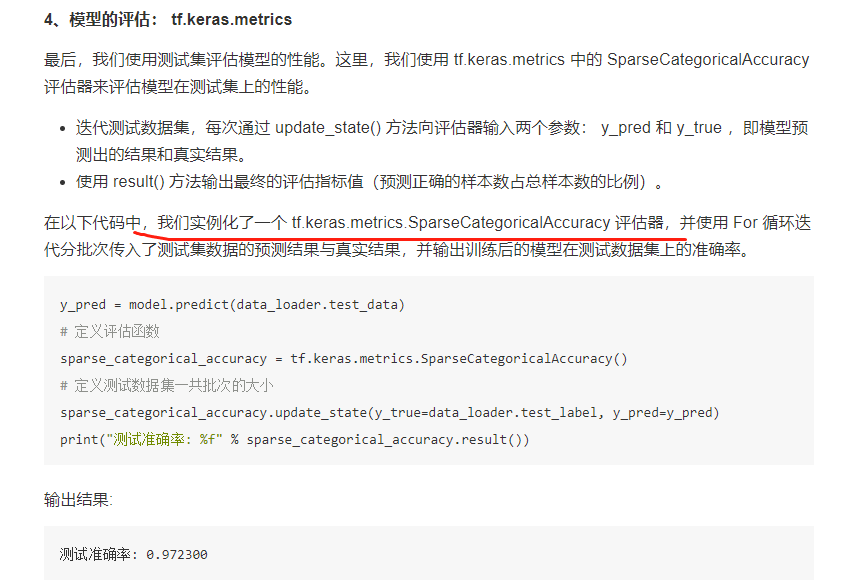
Task: Click the line starting '代分批次传入了测试集数据'
Action: 397,250
